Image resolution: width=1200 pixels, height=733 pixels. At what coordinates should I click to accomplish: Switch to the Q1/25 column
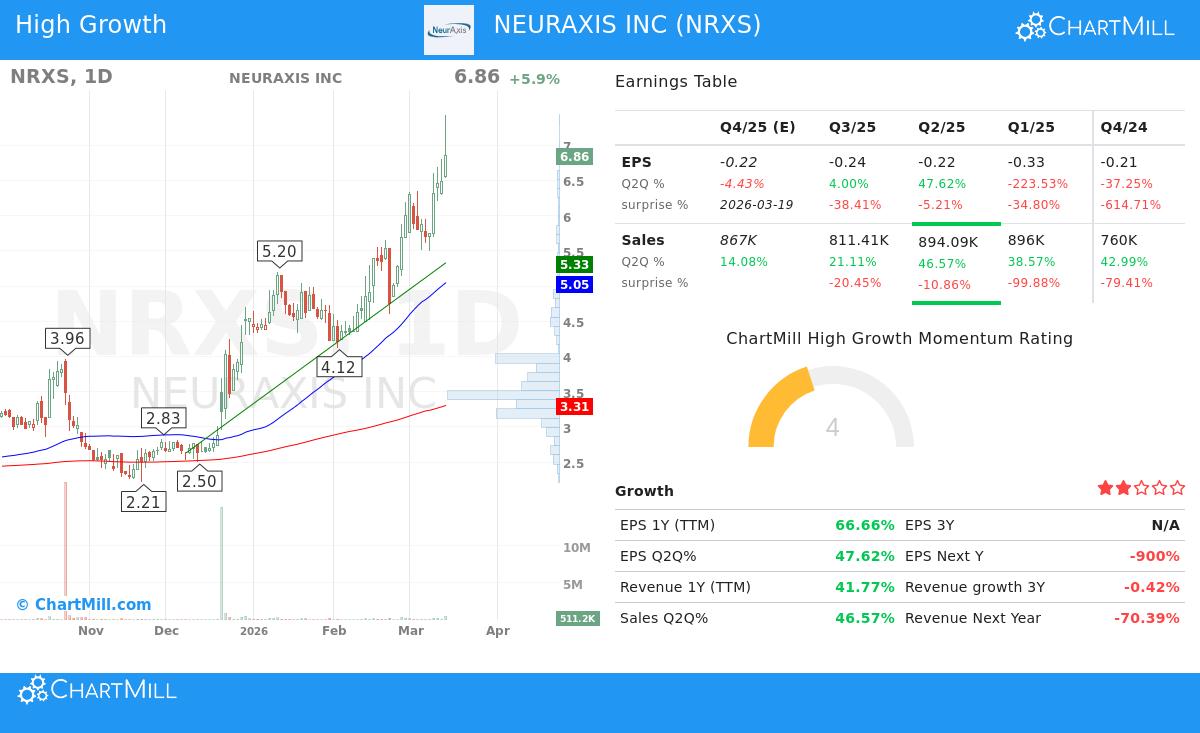point(1031,127)
